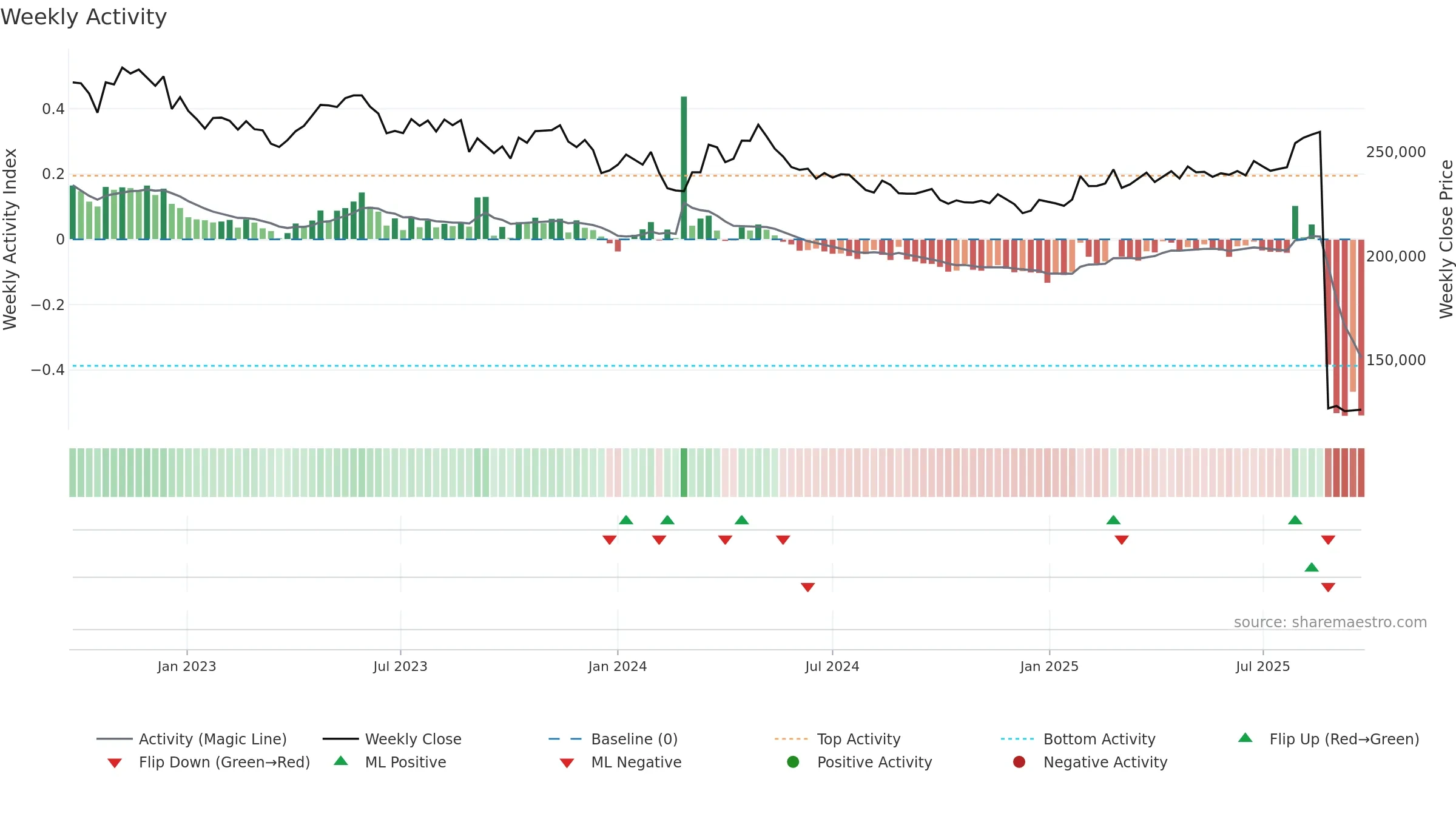This screenshot has width=1456, height=819.
Task: Click the Jul 2024 x-axis label
Action: [832, 667]
